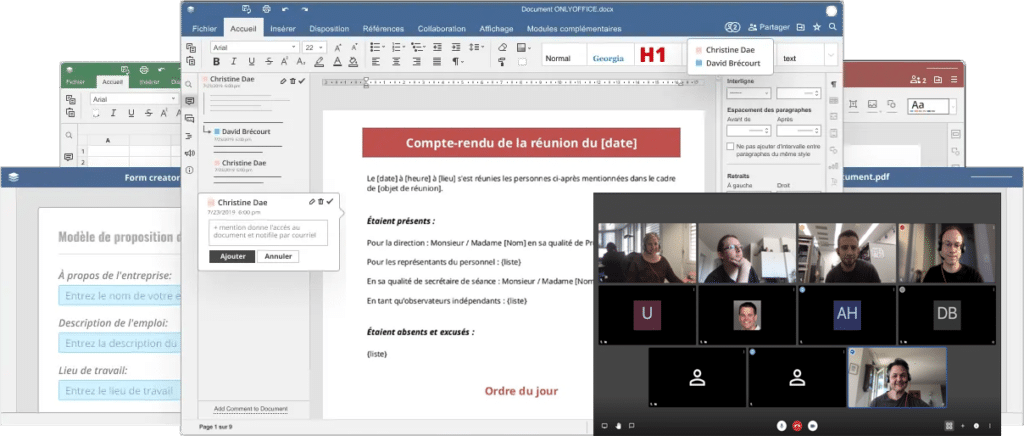Viewport: 1024px width, 436px height.
Task: Click the feedback megaphone sidebar icon
Action: [x=189, y=153]
